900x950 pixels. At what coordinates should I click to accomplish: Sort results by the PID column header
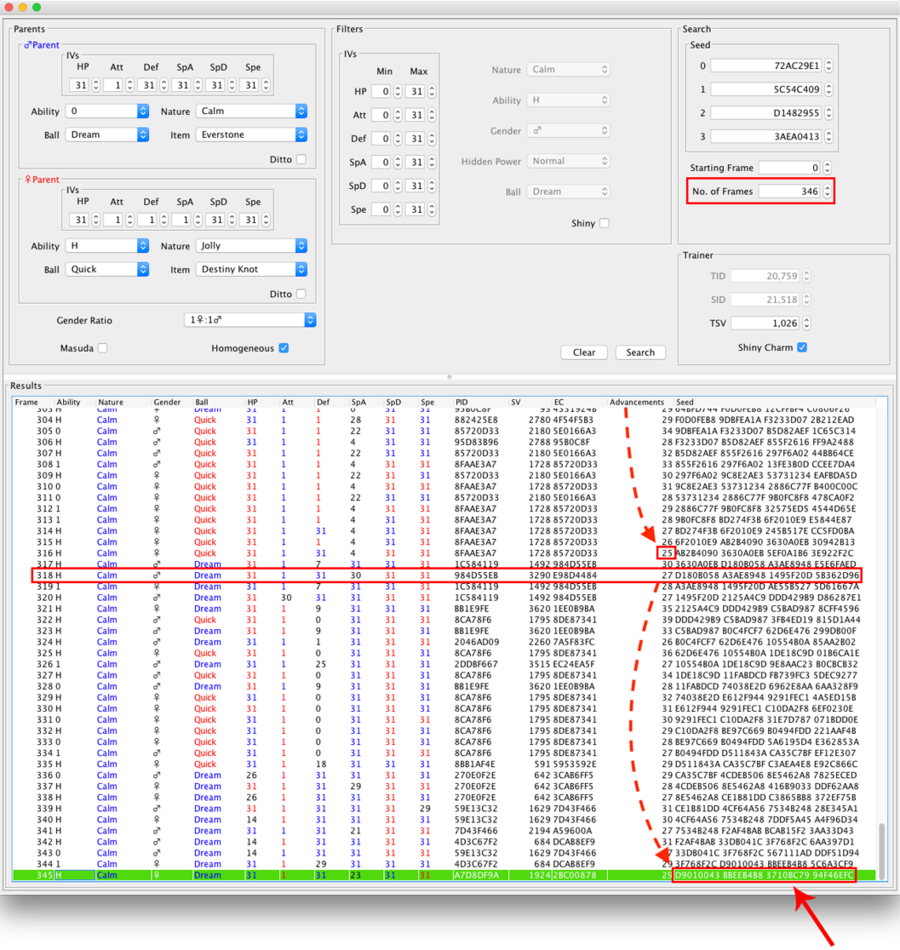462,402
